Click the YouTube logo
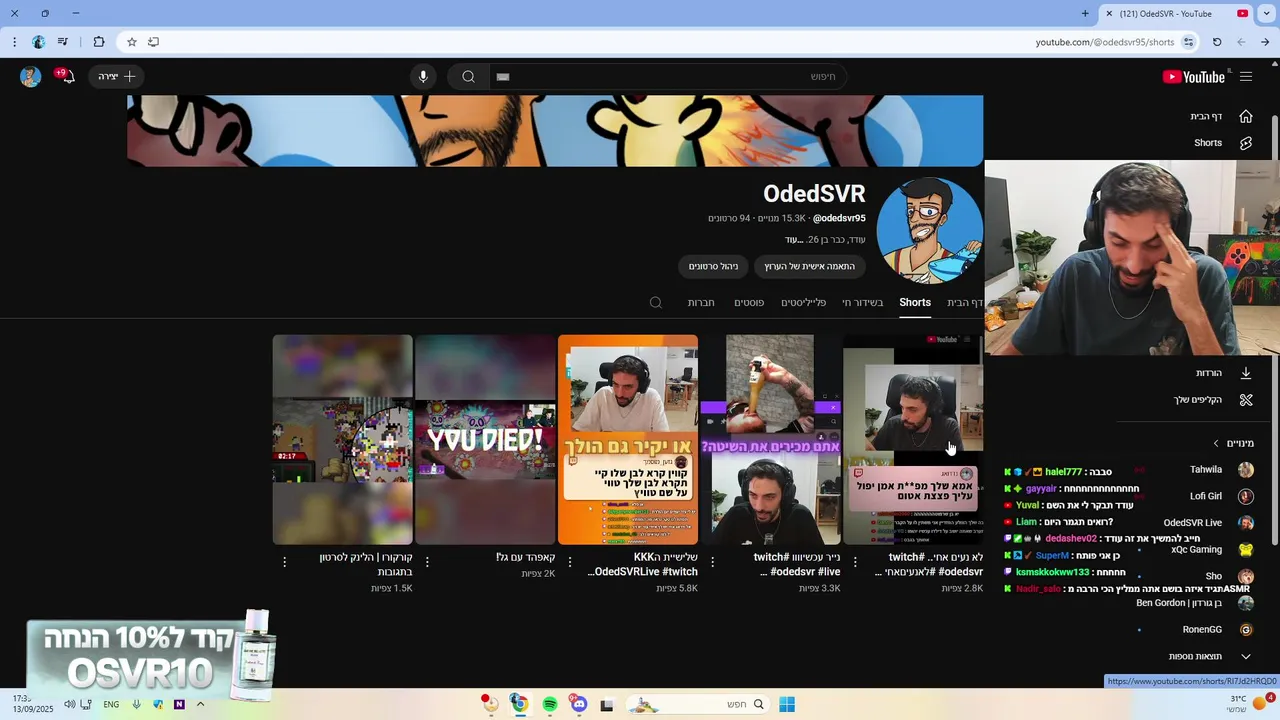This screenshot has width=1280, height=720. click(x=1194, y=77)
